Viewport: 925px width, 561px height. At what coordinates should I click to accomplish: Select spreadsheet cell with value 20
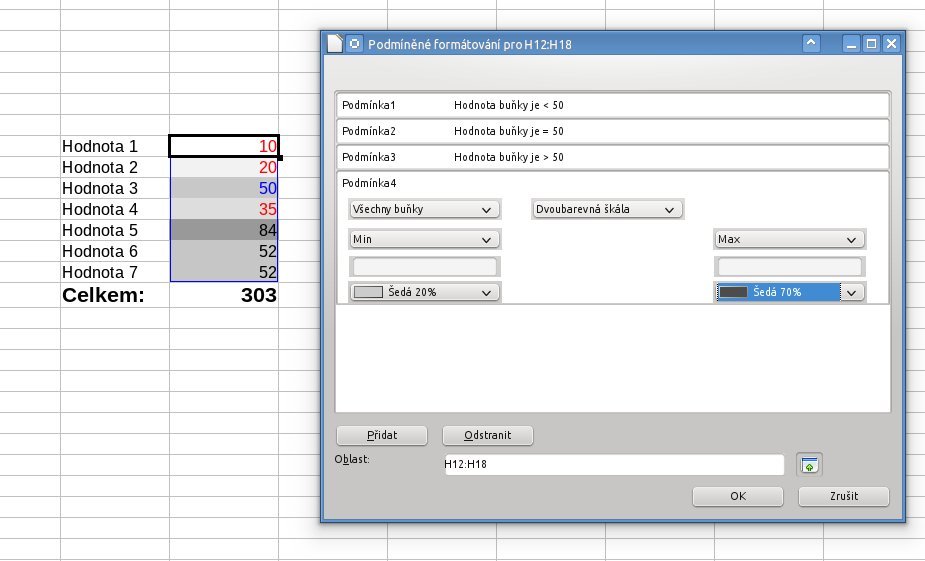pos(224,167)
